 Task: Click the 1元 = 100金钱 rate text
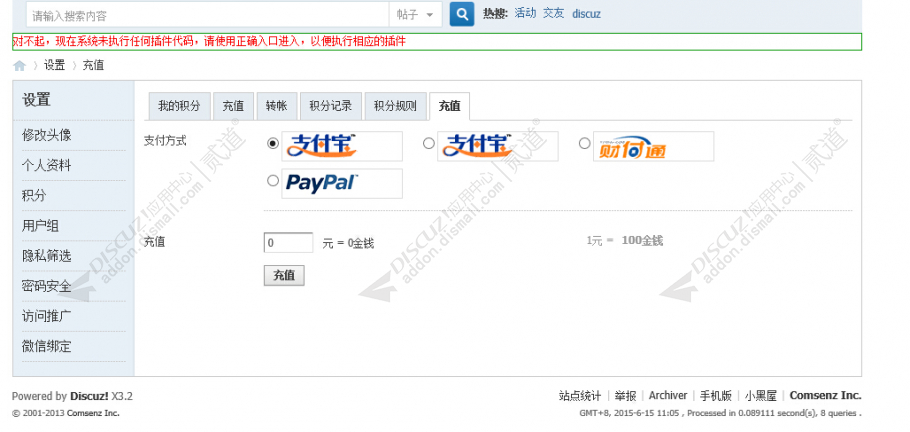click(x=624, y=240)
